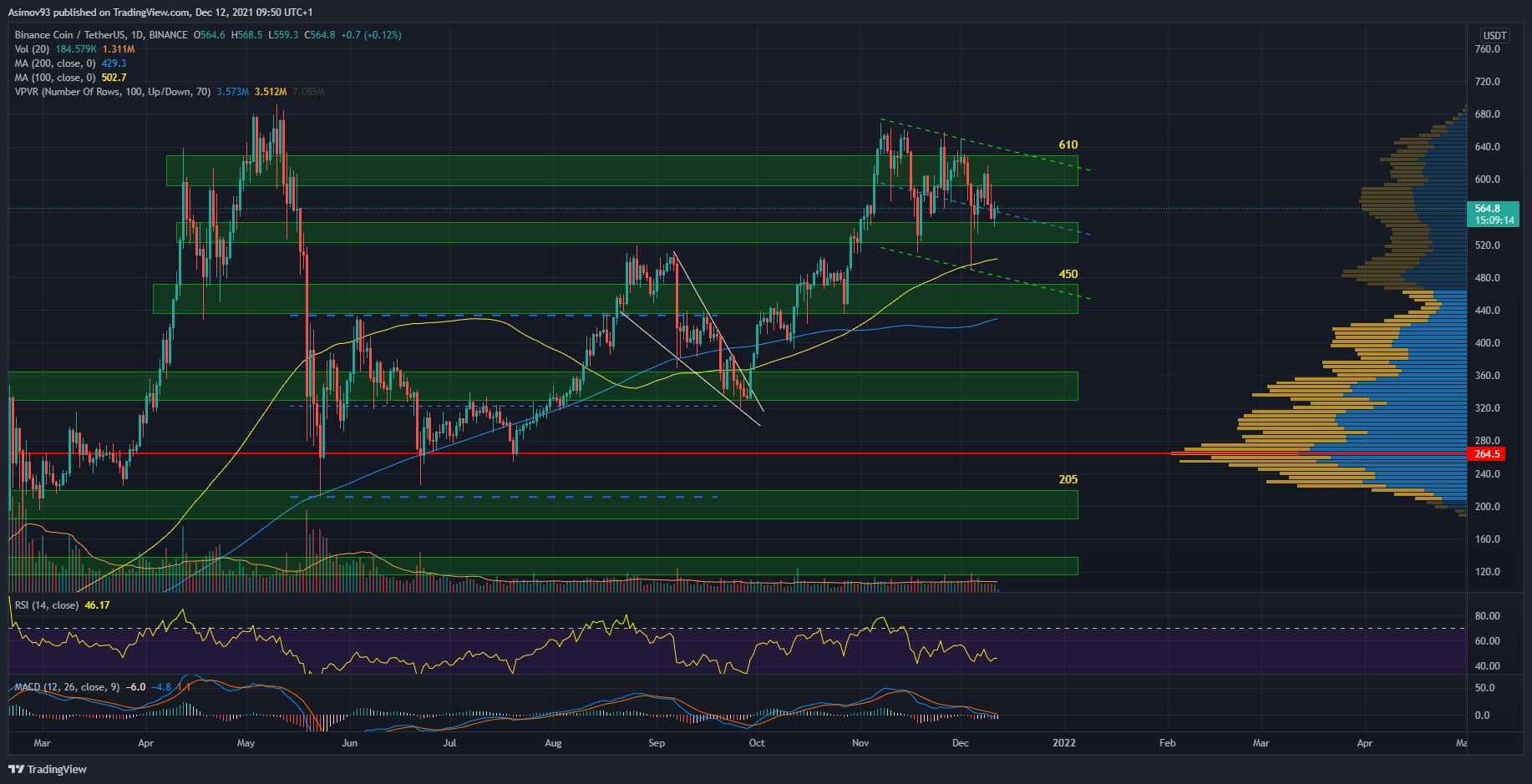The image size is (1532, 784).
Task: Click the RSI value 46.17
Action: point(97,604)
